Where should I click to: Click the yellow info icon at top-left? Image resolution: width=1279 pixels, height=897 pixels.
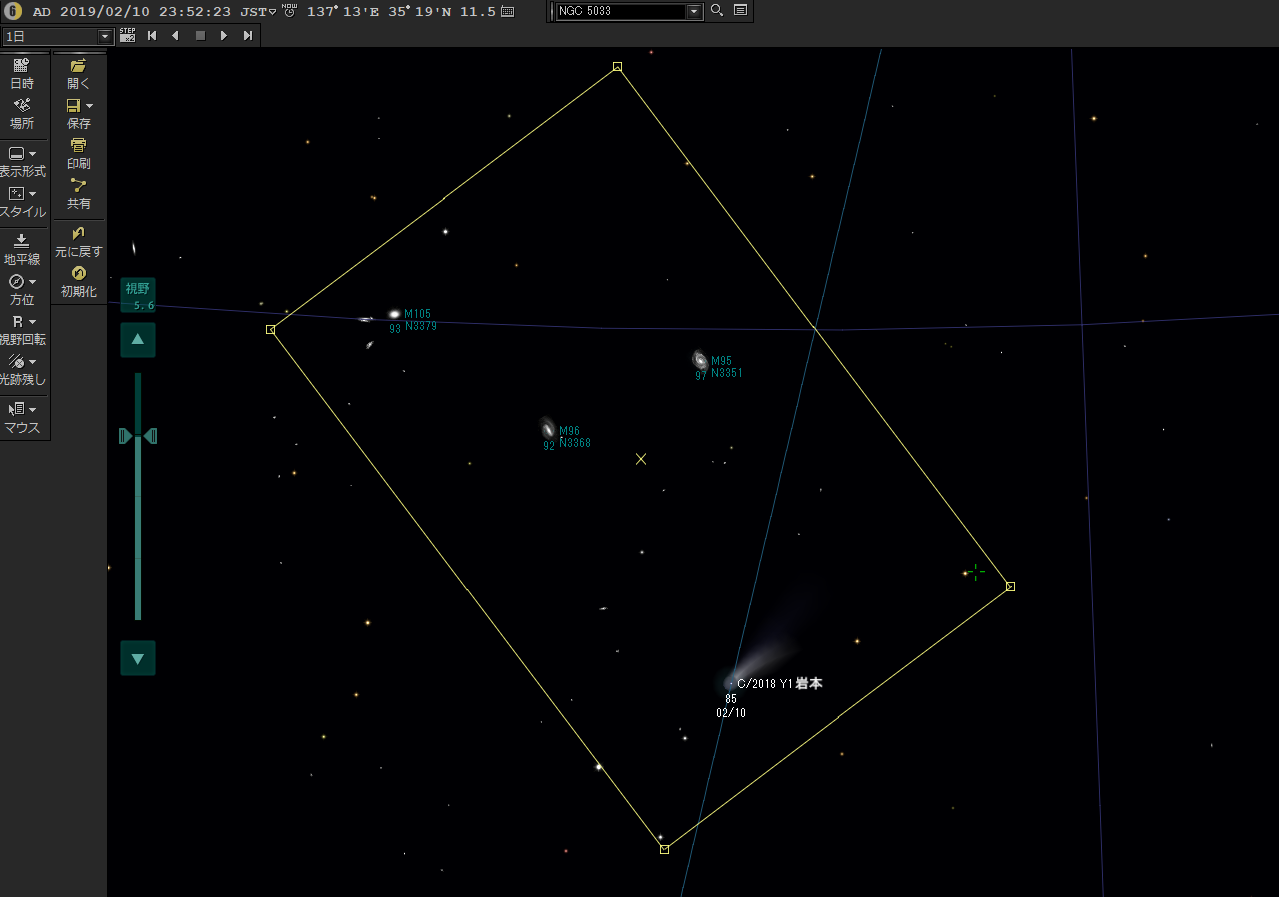click(14, 11)
